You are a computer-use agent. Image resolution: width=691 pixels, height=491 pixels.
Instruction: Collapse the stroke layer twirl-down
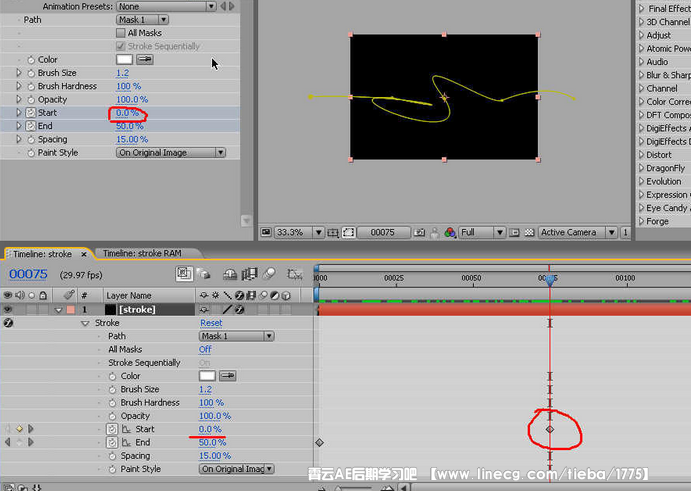(58, 310)
